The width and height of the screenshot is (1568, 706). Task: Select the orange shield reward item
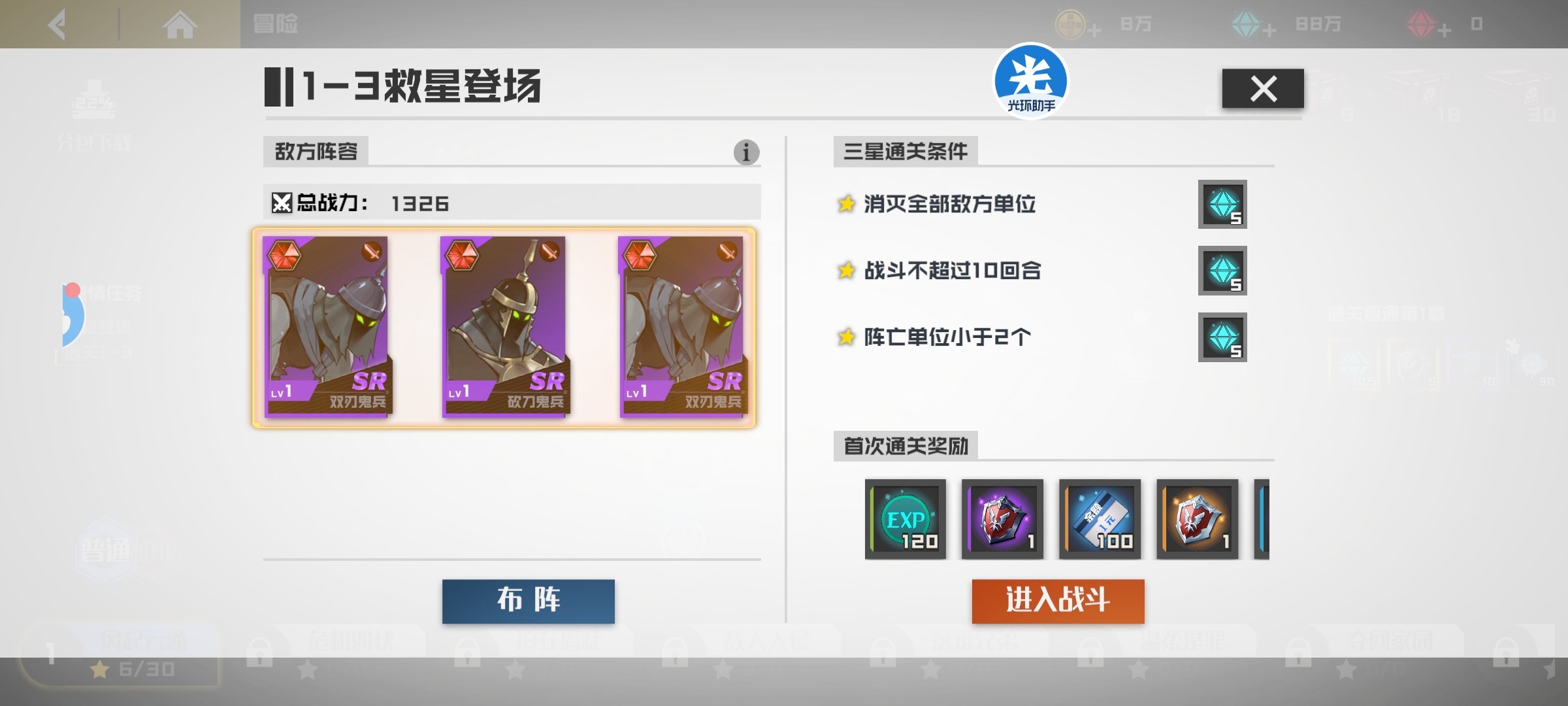(x=1197, y=519)
